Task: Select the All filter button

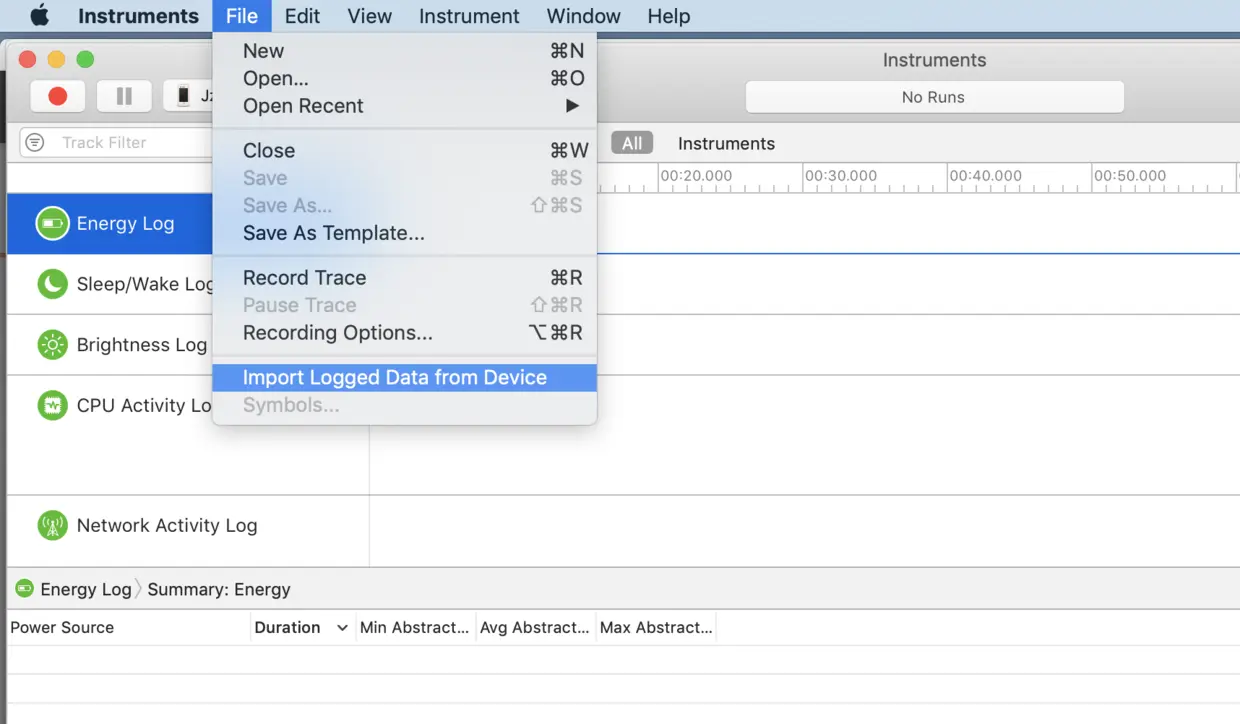Action: coord(632,143)
